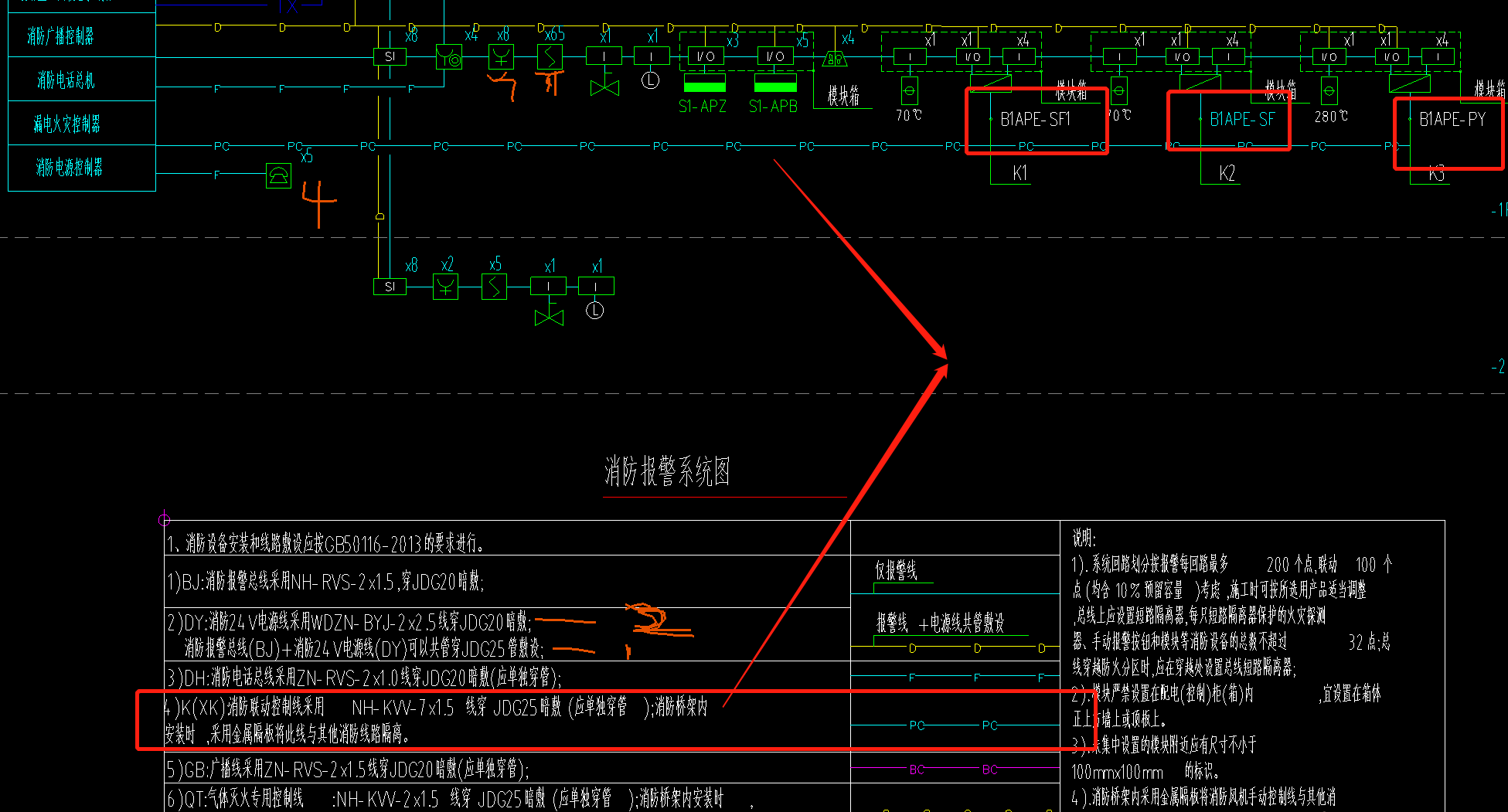Select the 消防电话总机 cell
This screenshot has width=1508, height=812.
click(81, 80)
